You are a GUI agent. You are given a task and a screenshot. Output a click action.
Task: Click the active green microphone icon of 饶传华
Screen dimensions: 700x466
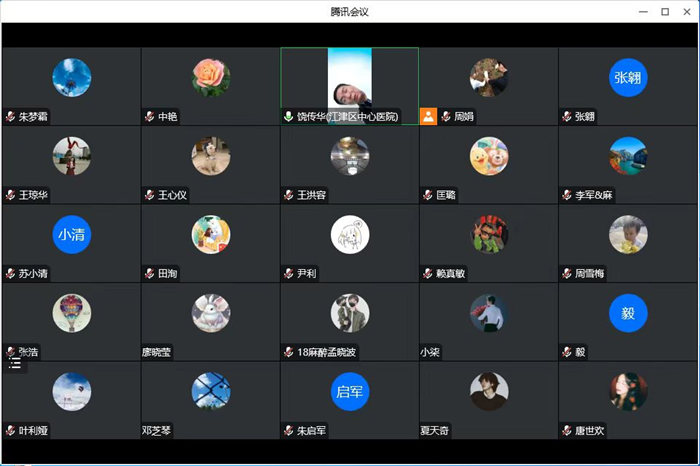pos(289,117)
